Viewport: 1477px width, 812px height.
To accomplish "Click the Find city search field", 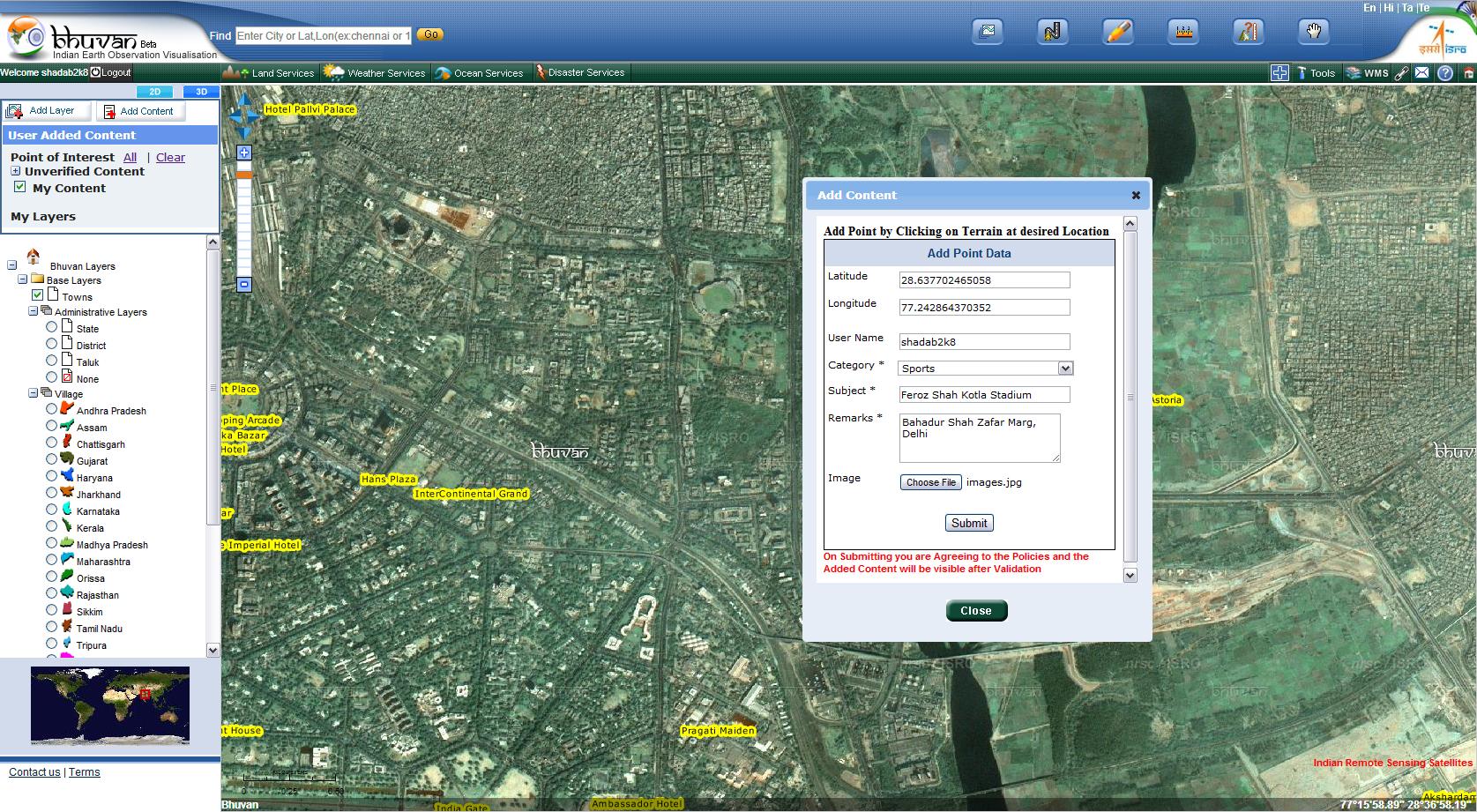I will click(x=324, y=35).
